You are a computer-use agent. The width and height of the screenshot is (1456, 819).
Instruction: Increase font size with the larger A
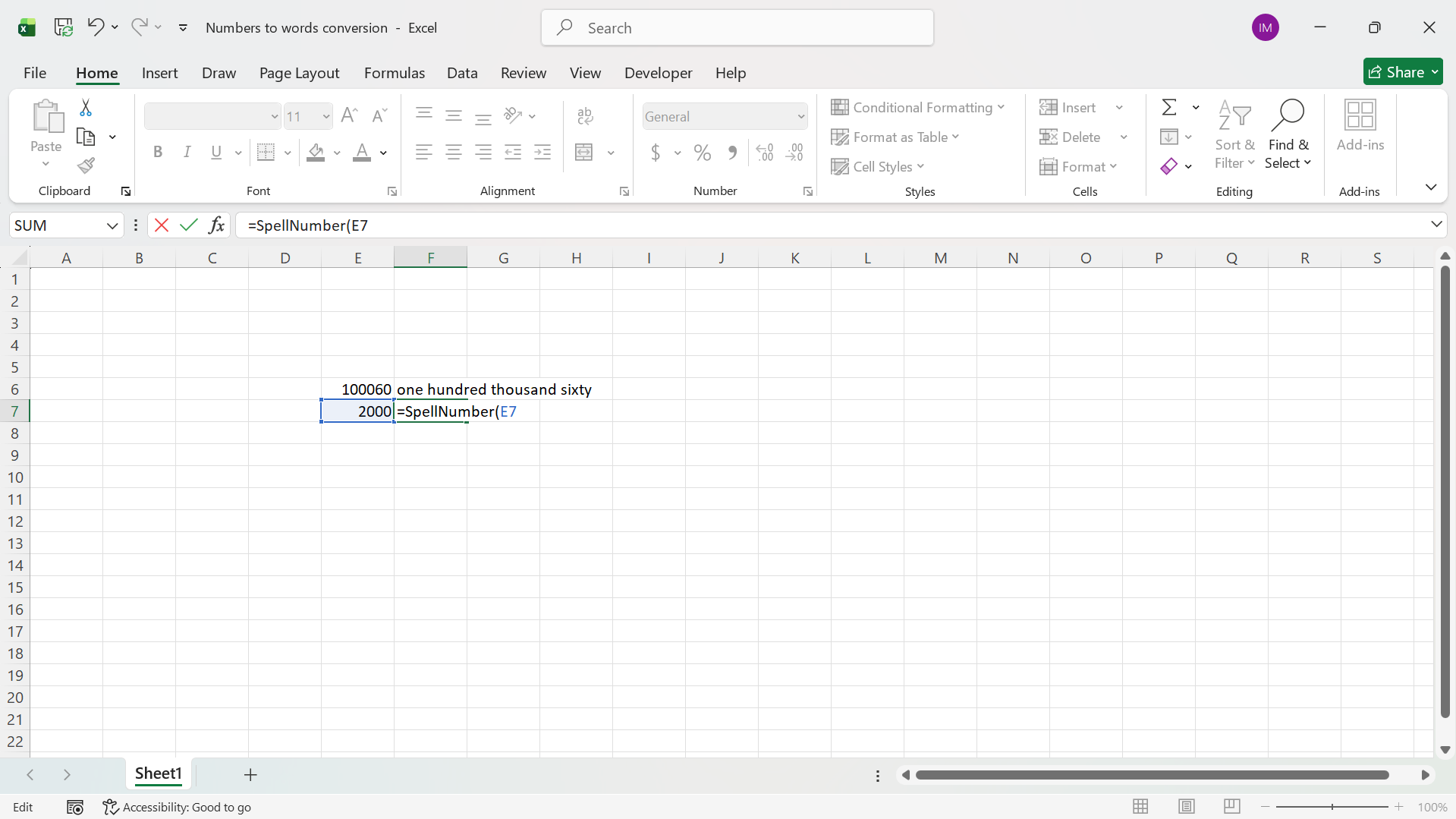click(349, 116)
